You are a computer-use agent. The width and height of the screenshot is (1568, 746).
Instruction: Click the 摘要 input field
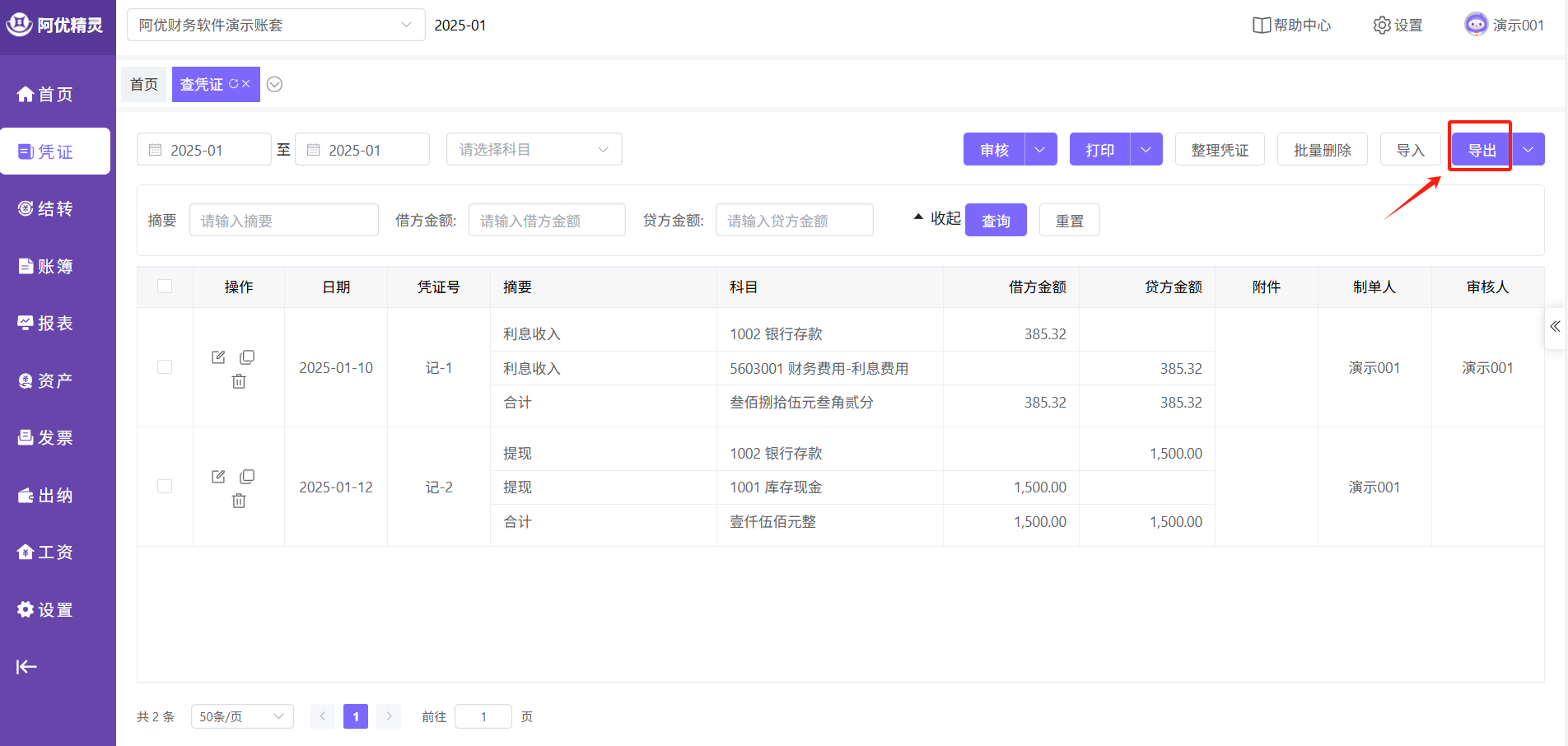pos(283,221)
